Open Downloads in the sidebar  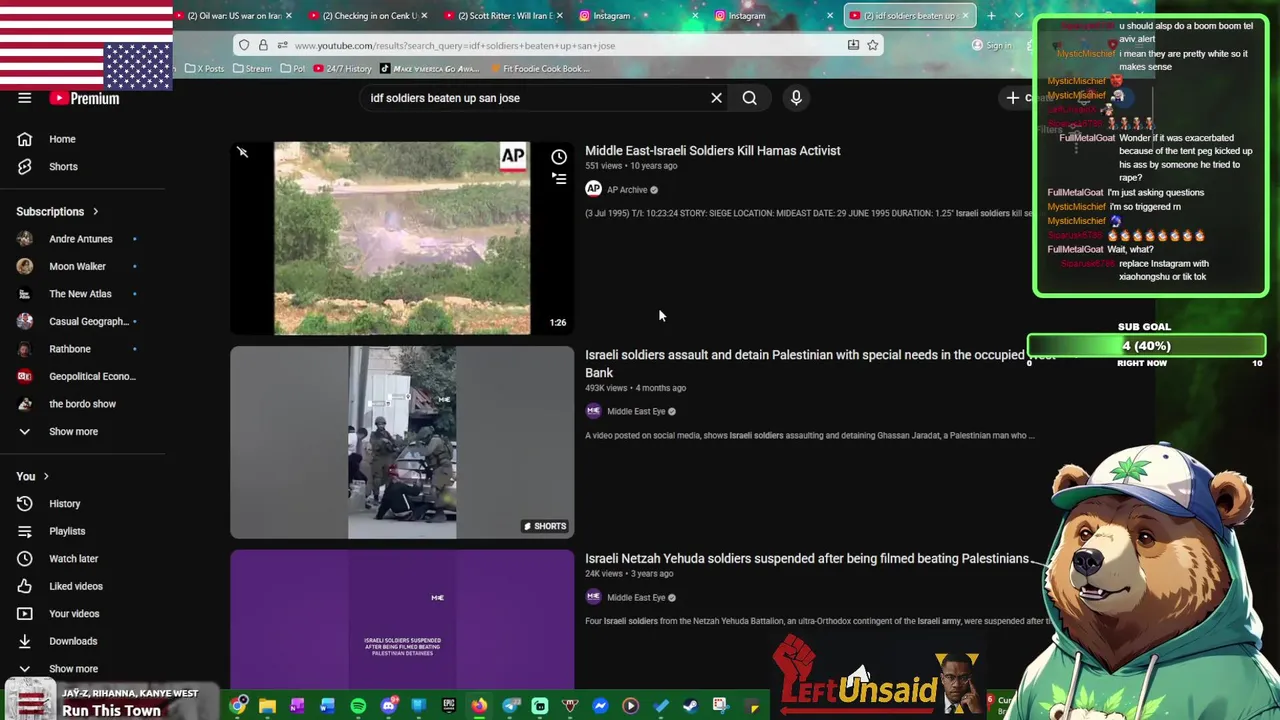click(x=73, y=641)
